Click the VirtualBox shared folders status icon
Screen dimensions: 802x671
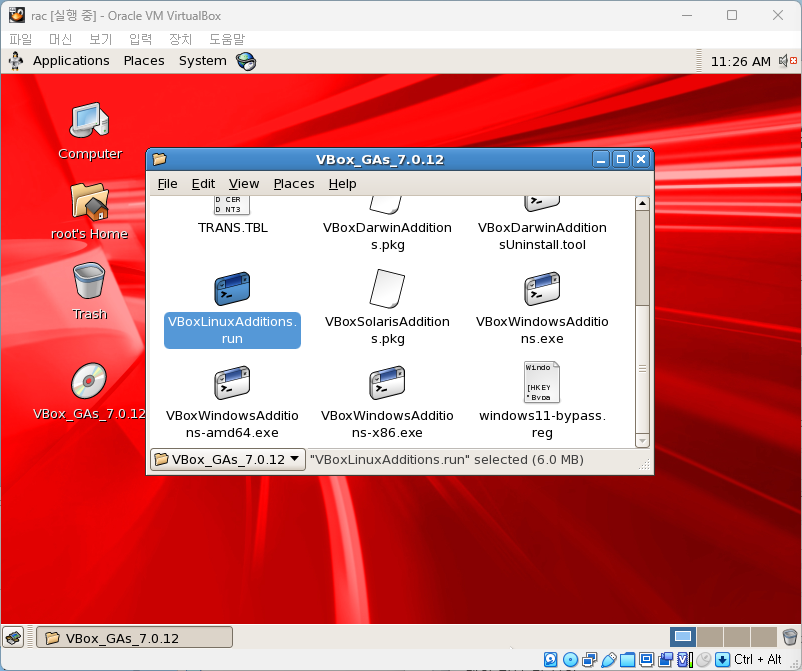pyautogui.click(x=628, y=659)
